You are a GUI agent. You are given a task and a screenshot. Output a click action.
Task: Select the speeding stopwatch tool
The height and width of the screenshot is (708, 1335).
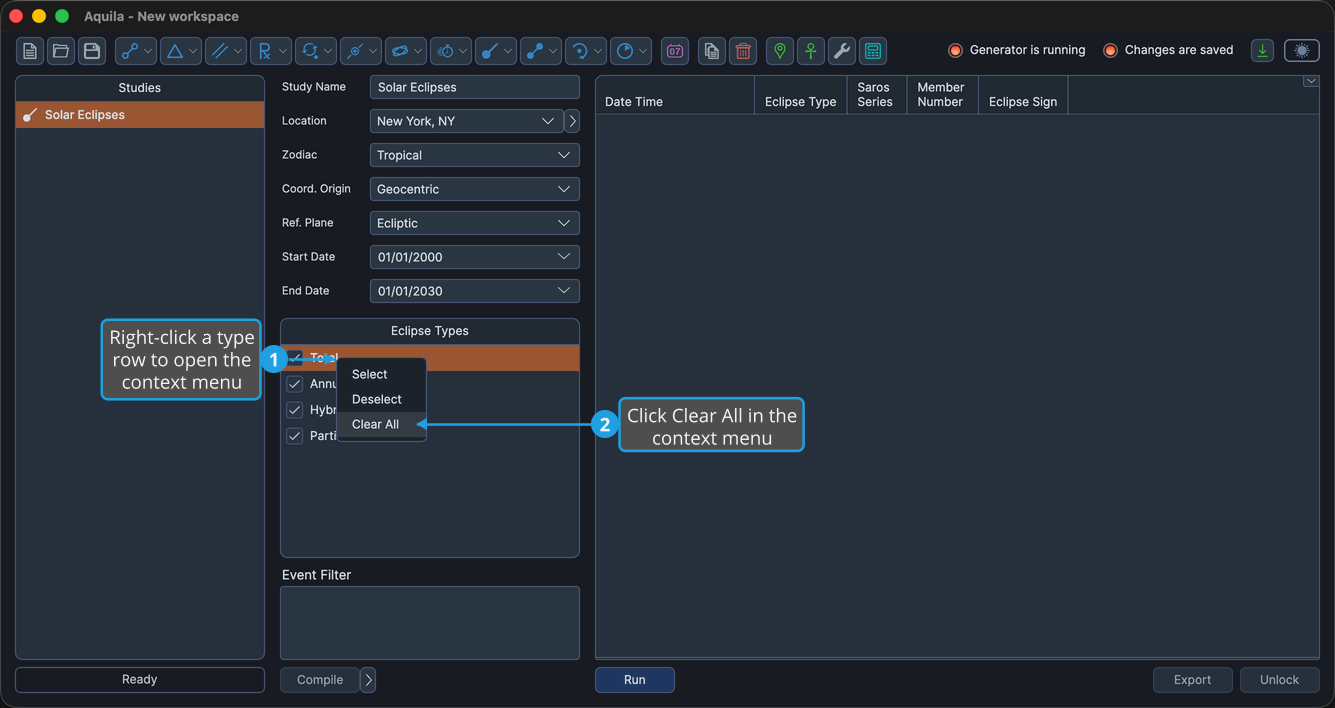[x=451, y=51]
